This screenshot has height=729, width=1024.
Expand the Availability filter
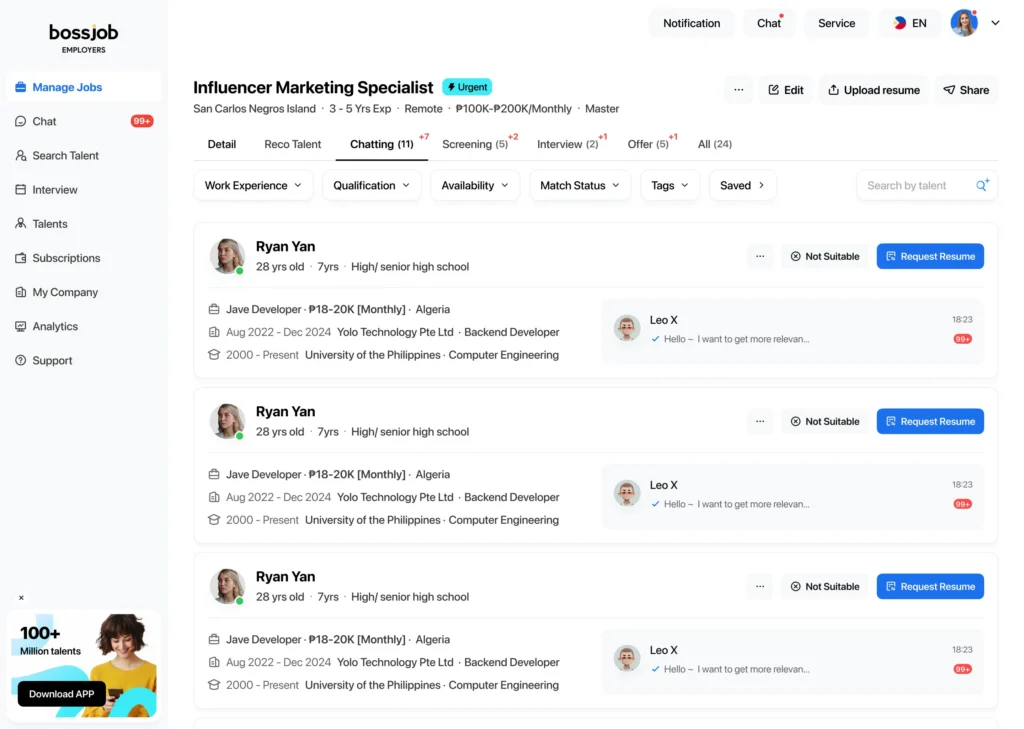coord(475,186)
